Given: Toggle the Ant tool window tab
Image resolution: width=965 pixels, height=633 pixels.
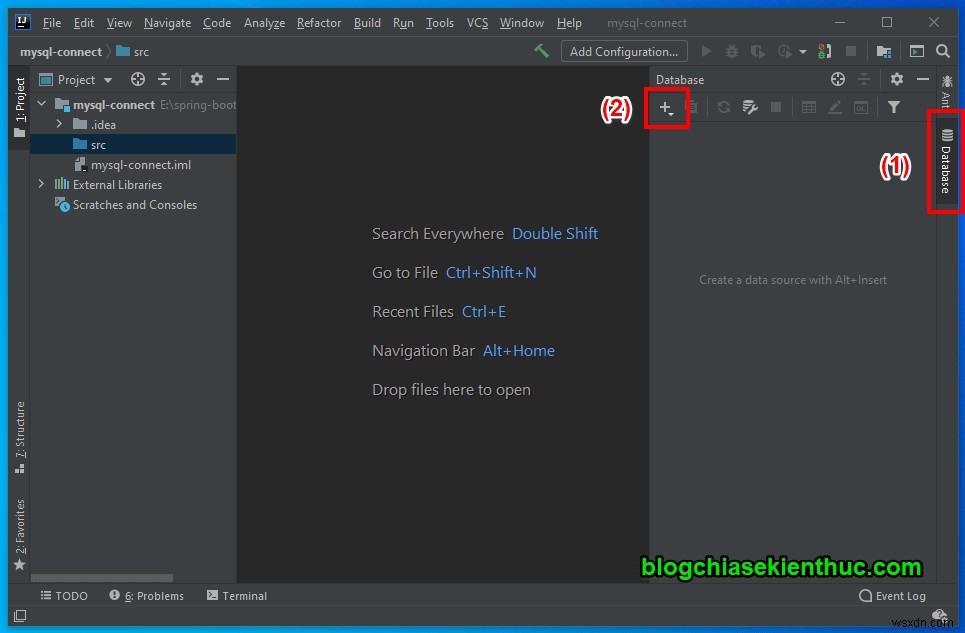Looking at the screenshot, I should pos(946,90).
